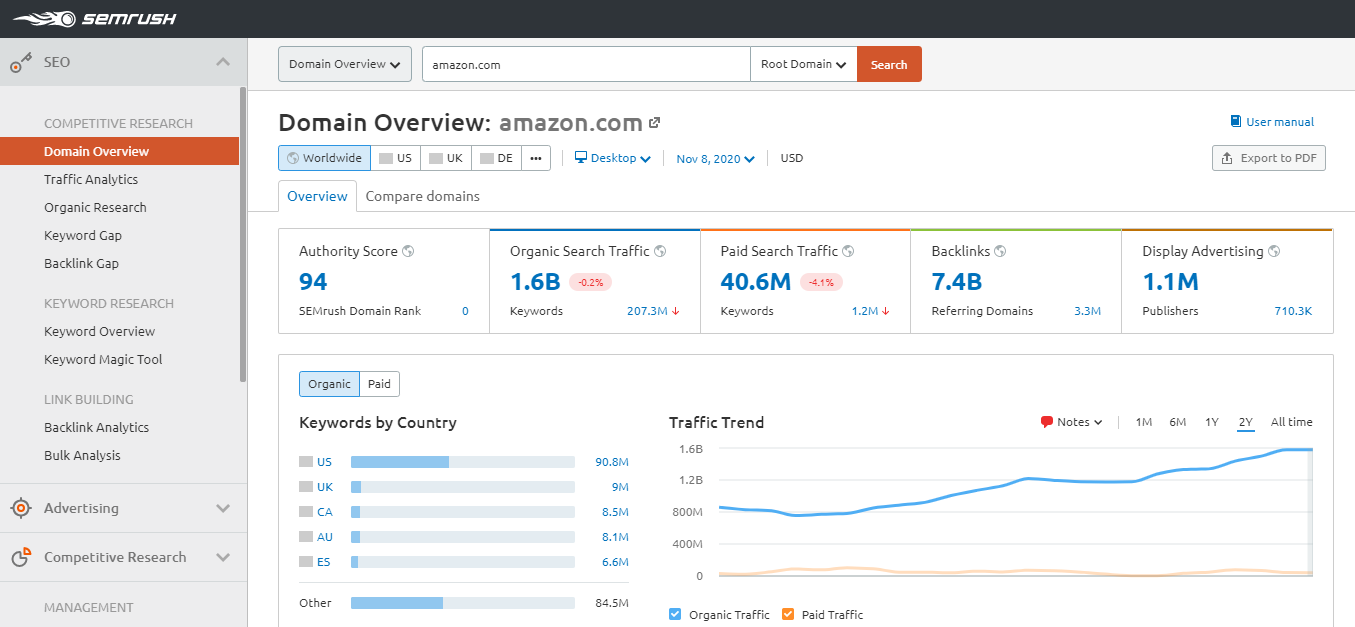Expand the Competitive Research sidebar section

point(223,557)
